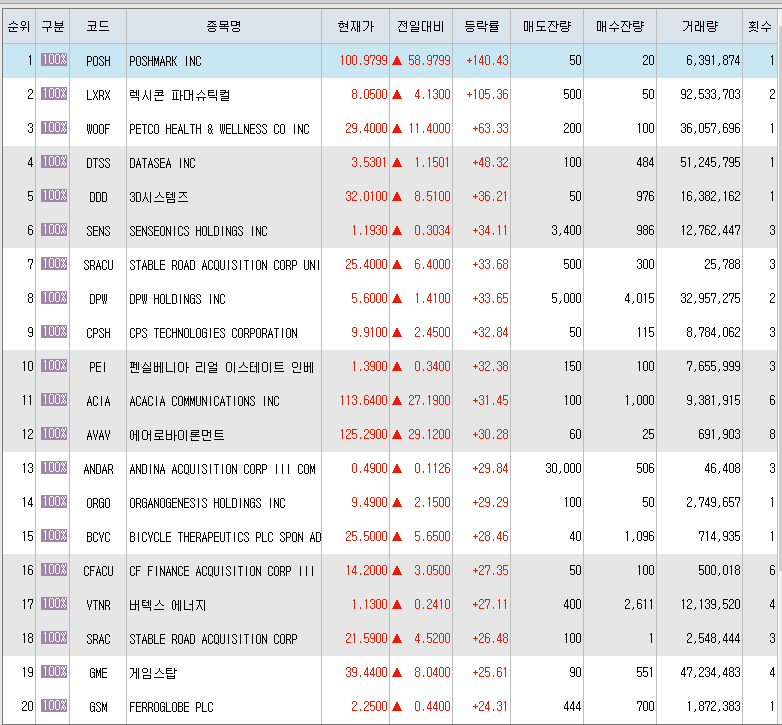The width and height of the screenshot is (782, 725).
Task: Click the SRAC ticker code
Action: [98, 639]
